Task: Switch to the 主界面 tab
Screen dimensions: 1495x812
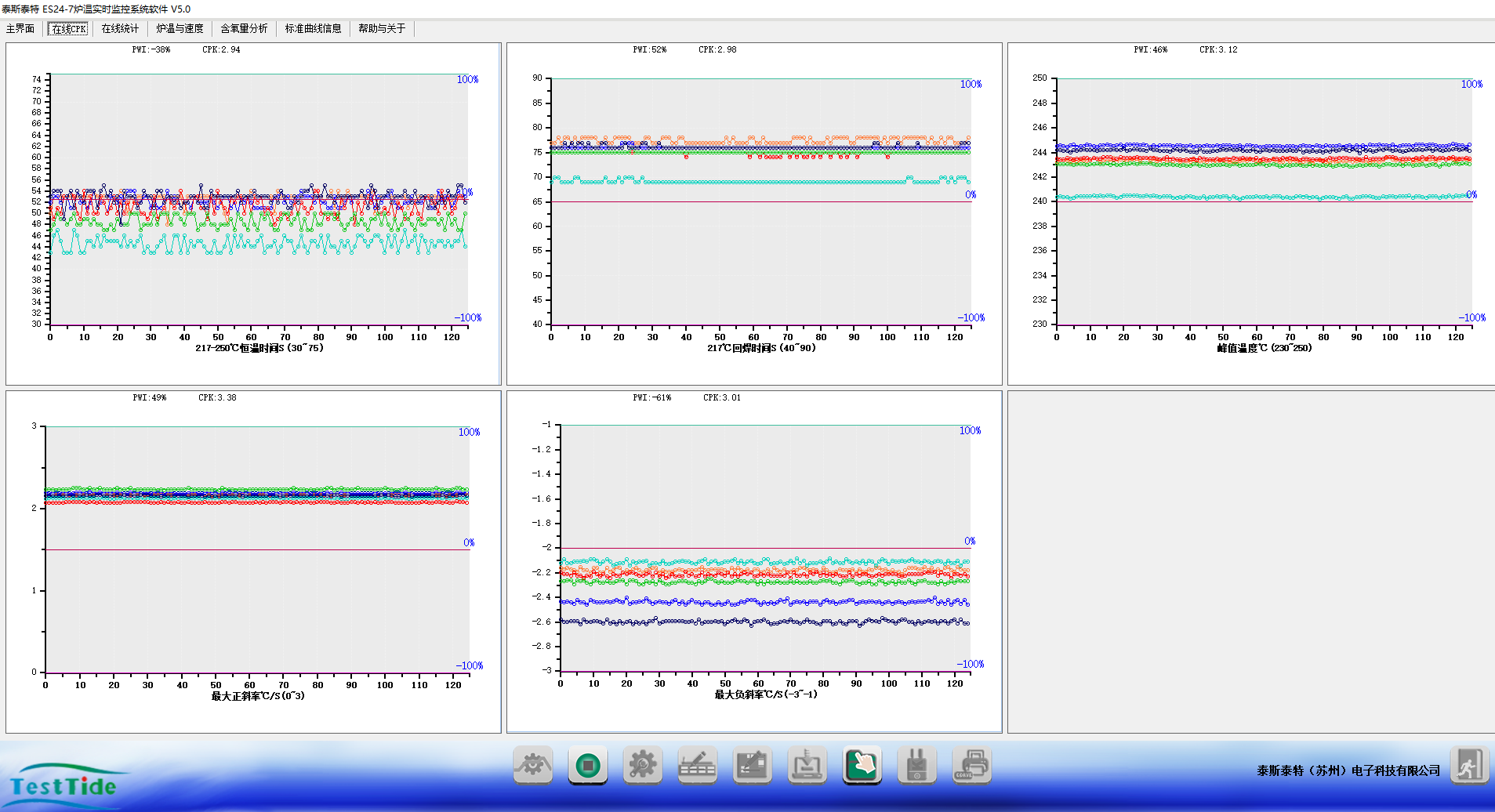Action: 20,29
